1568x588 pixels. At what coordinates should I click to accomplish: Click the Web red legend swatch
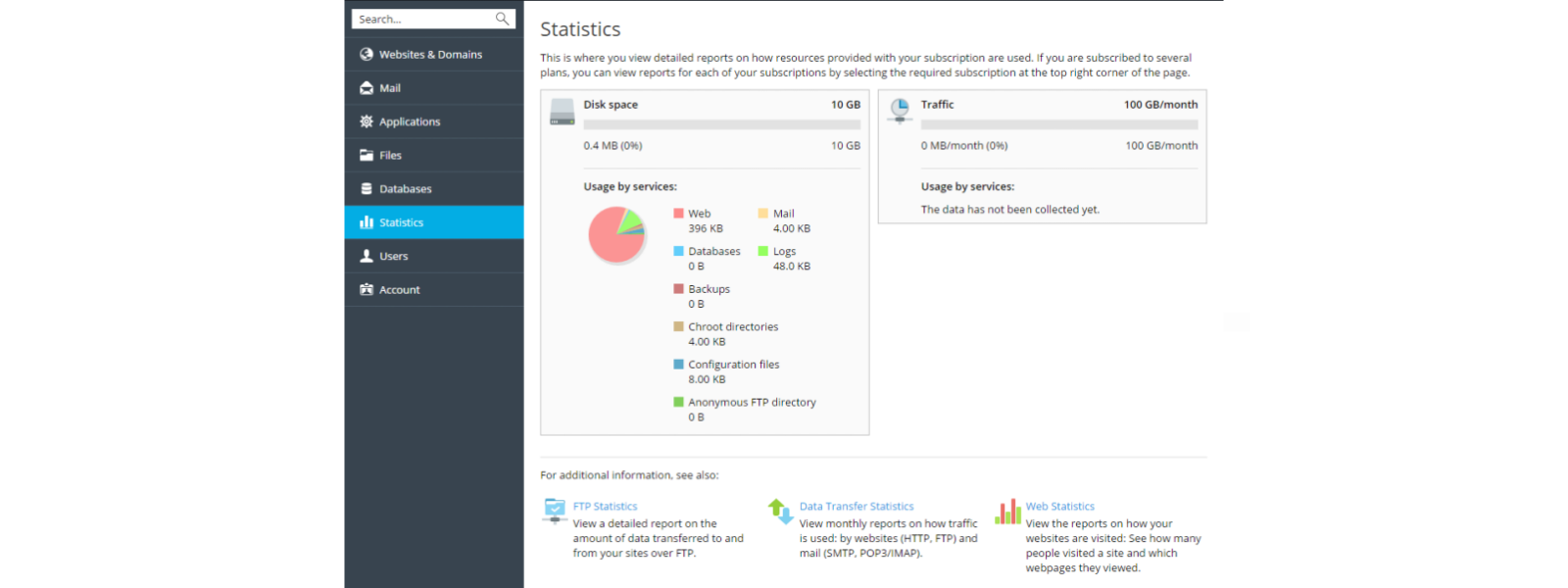(678, 213)
